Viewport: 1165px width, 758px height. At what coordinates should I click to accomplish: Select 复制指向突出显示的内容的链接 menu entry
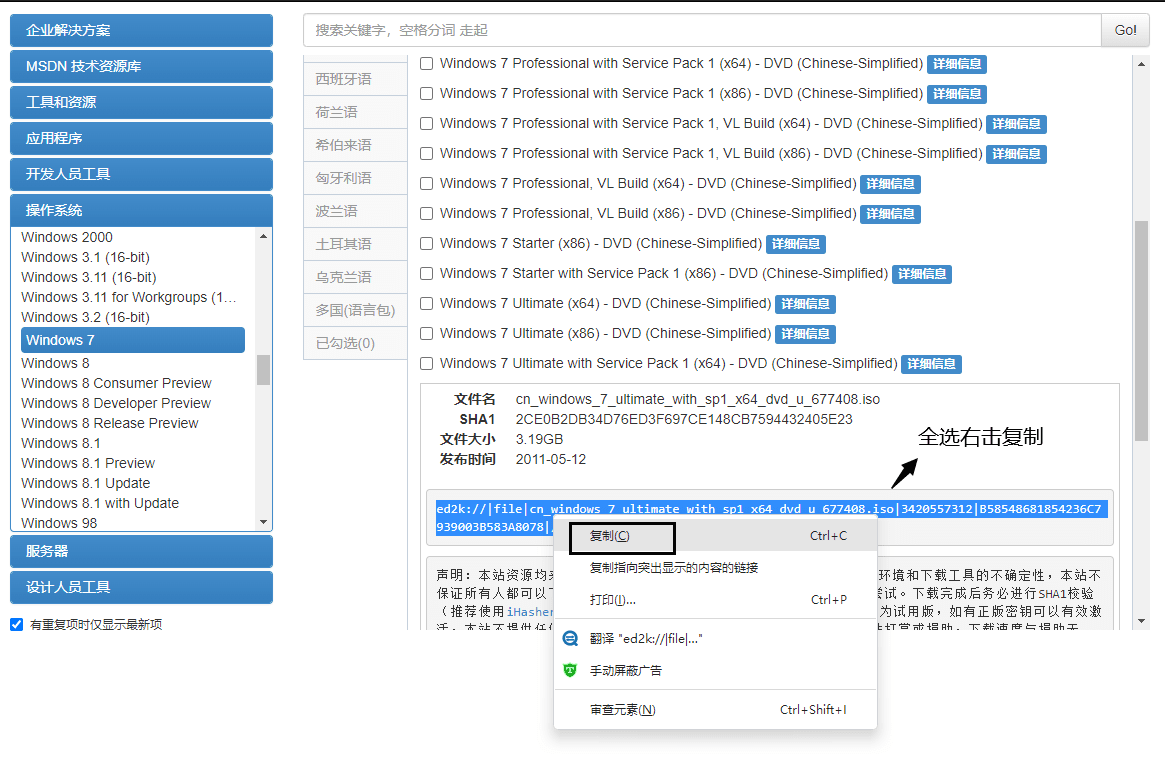pyautogui.click(x=715, y=568)
